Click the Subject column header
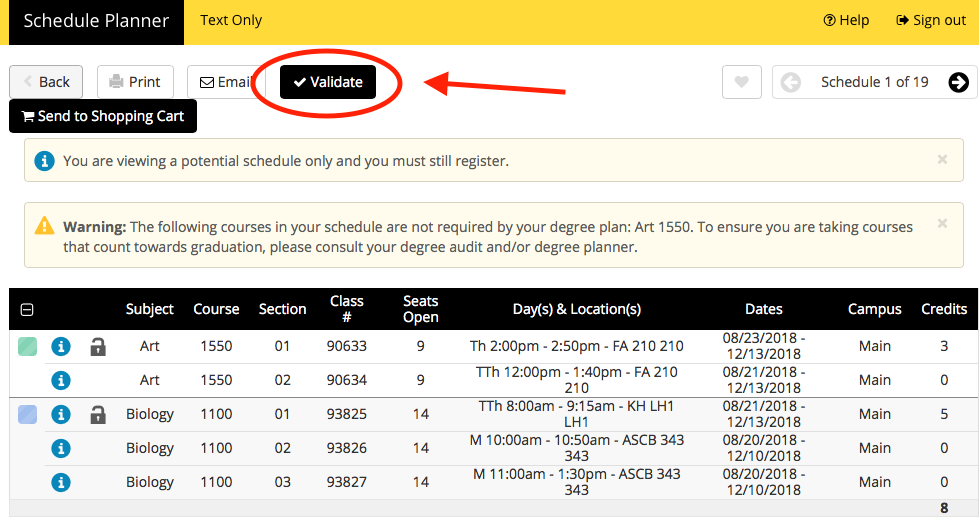The width and height of the screenshot is (979, 531). [x=150, y=309]
